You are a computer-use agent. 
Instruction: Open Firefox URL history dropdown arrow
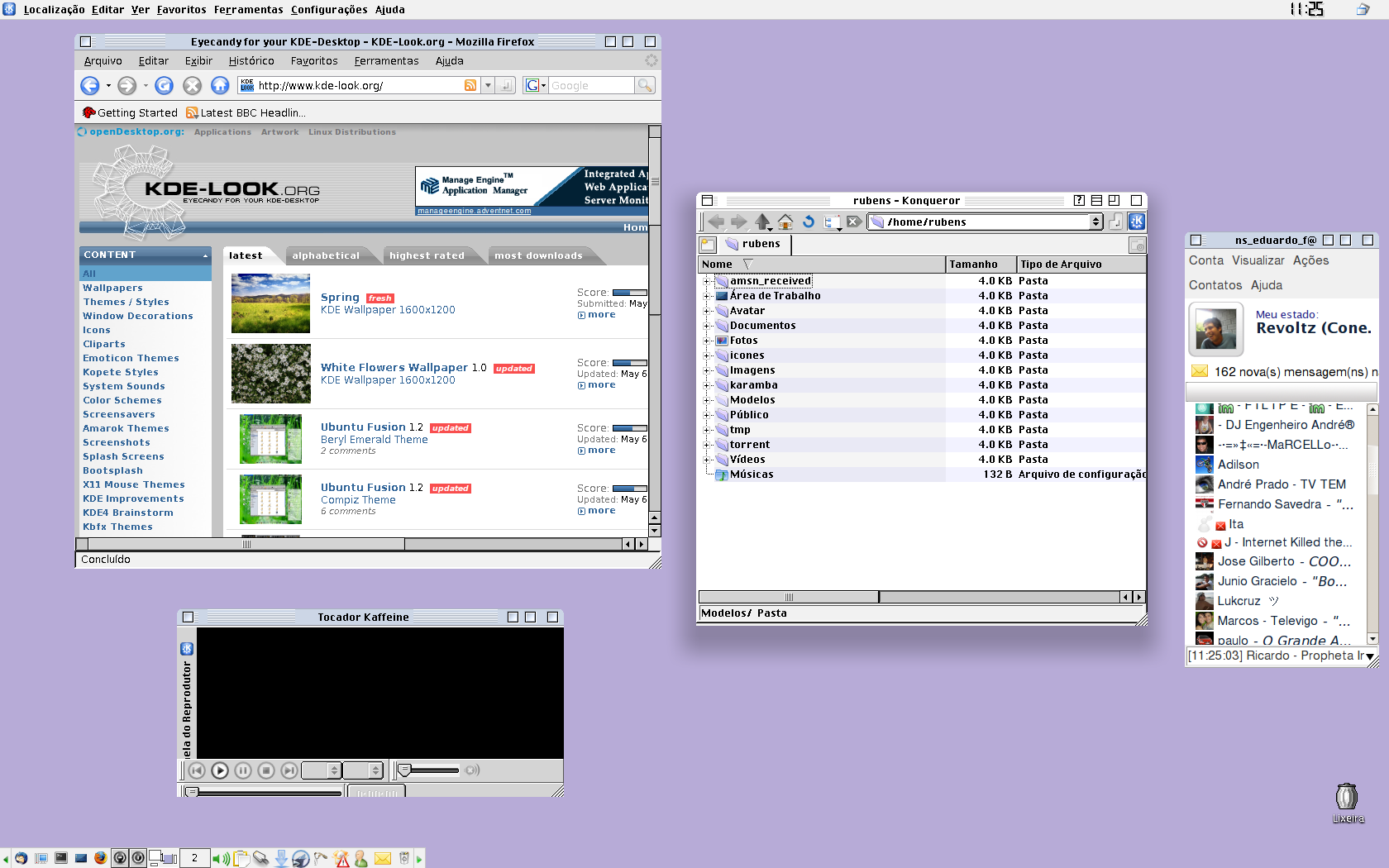coord(488,85)
